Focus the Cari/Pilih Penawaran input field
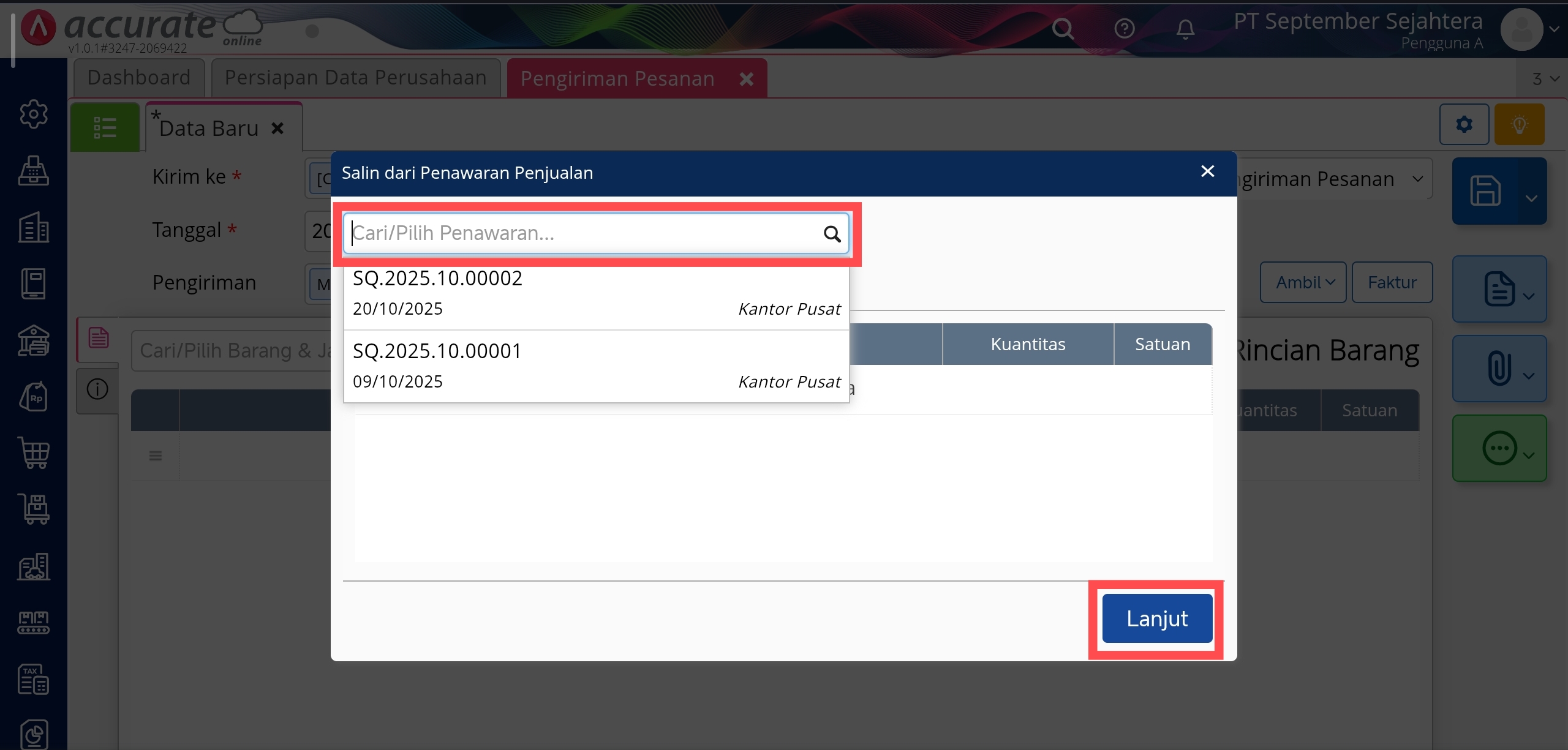 click(x=582, y=233)
